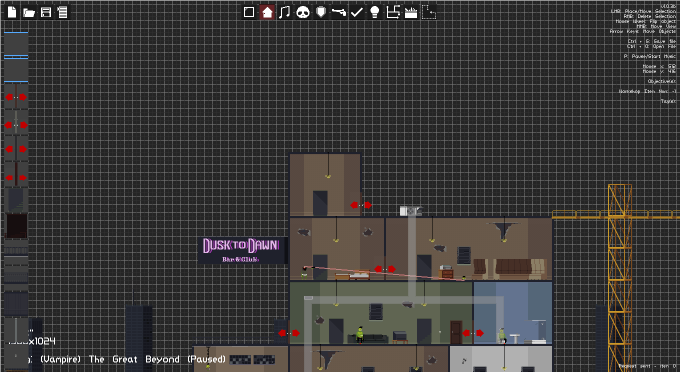Select the Dusk to Dawn neon sign
Screen dimensions: 680x372
(x=242, y=250)
